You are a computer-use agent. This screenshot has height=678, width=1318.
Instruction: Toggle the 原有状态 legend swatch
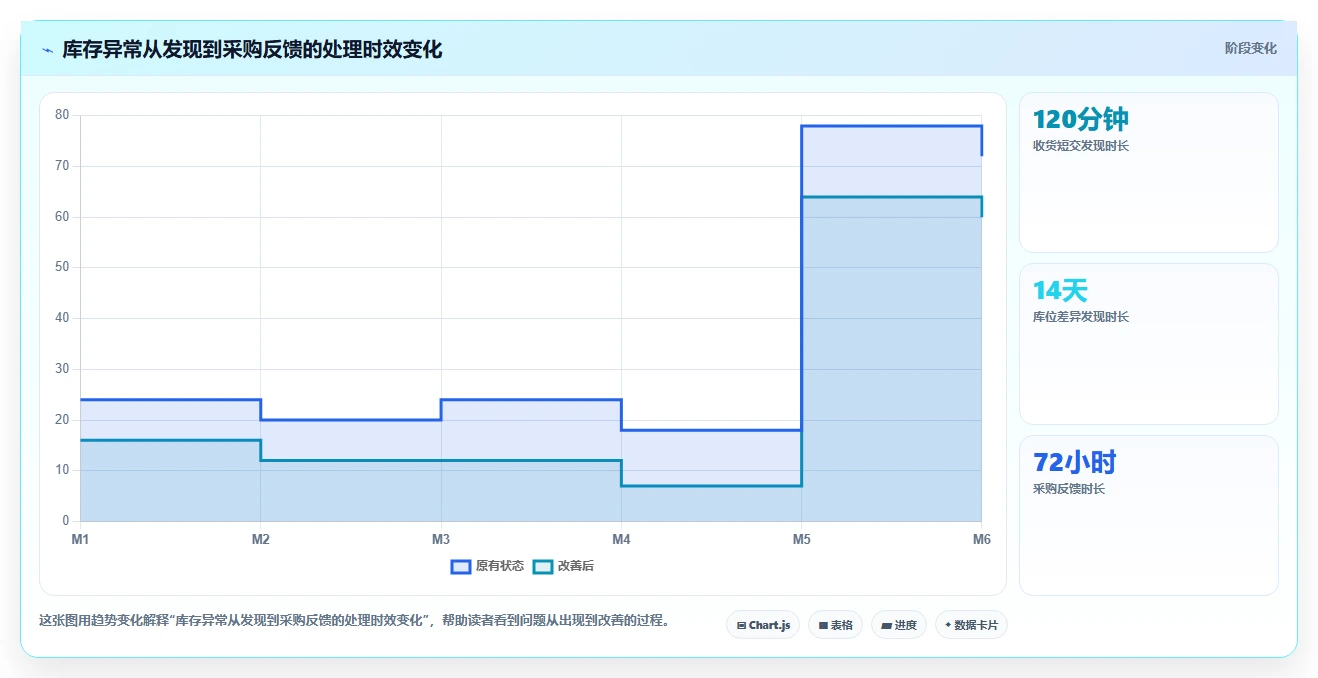click(x=460, y=566)
